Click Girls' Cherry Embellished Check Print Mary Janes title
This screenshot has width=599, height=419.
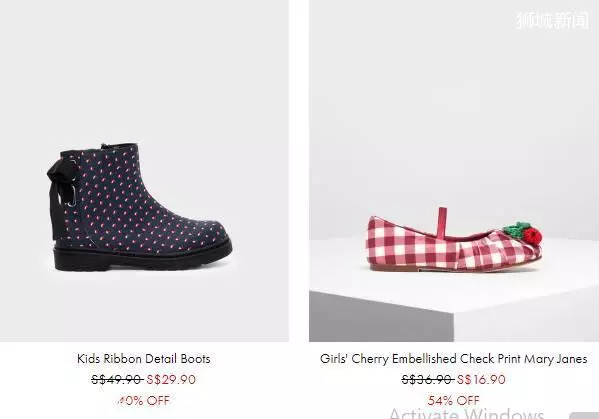pos(453,359)
